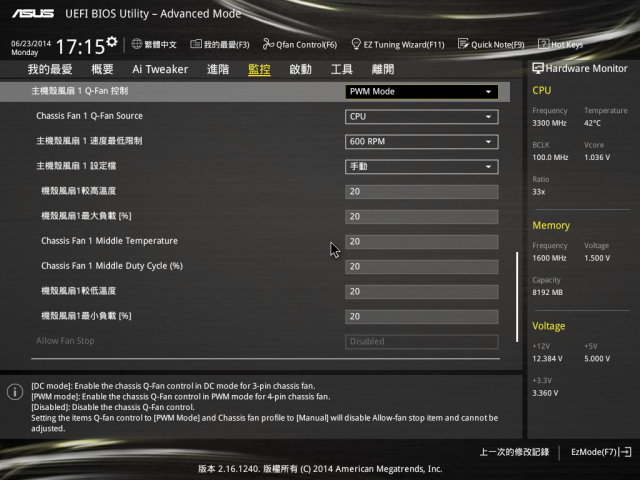The image size is (640, 480).
Task: Open the PWM Mode dropdown
Action: coord(422,91)
